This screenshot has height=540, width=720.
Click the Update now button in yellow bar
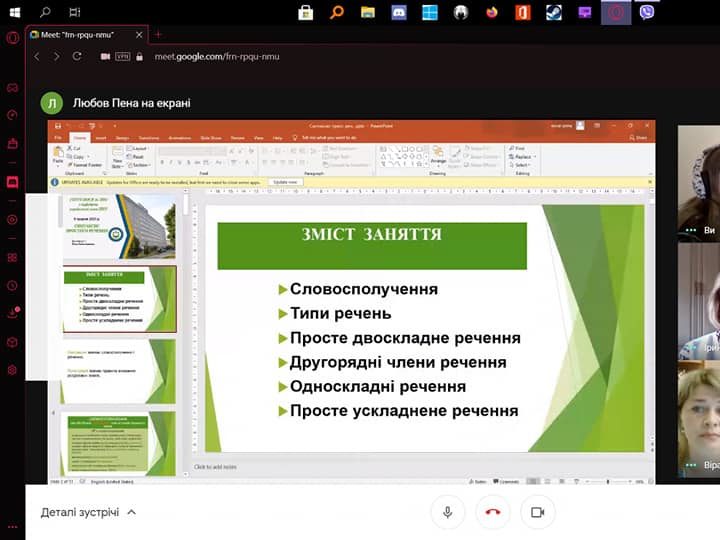286,182
